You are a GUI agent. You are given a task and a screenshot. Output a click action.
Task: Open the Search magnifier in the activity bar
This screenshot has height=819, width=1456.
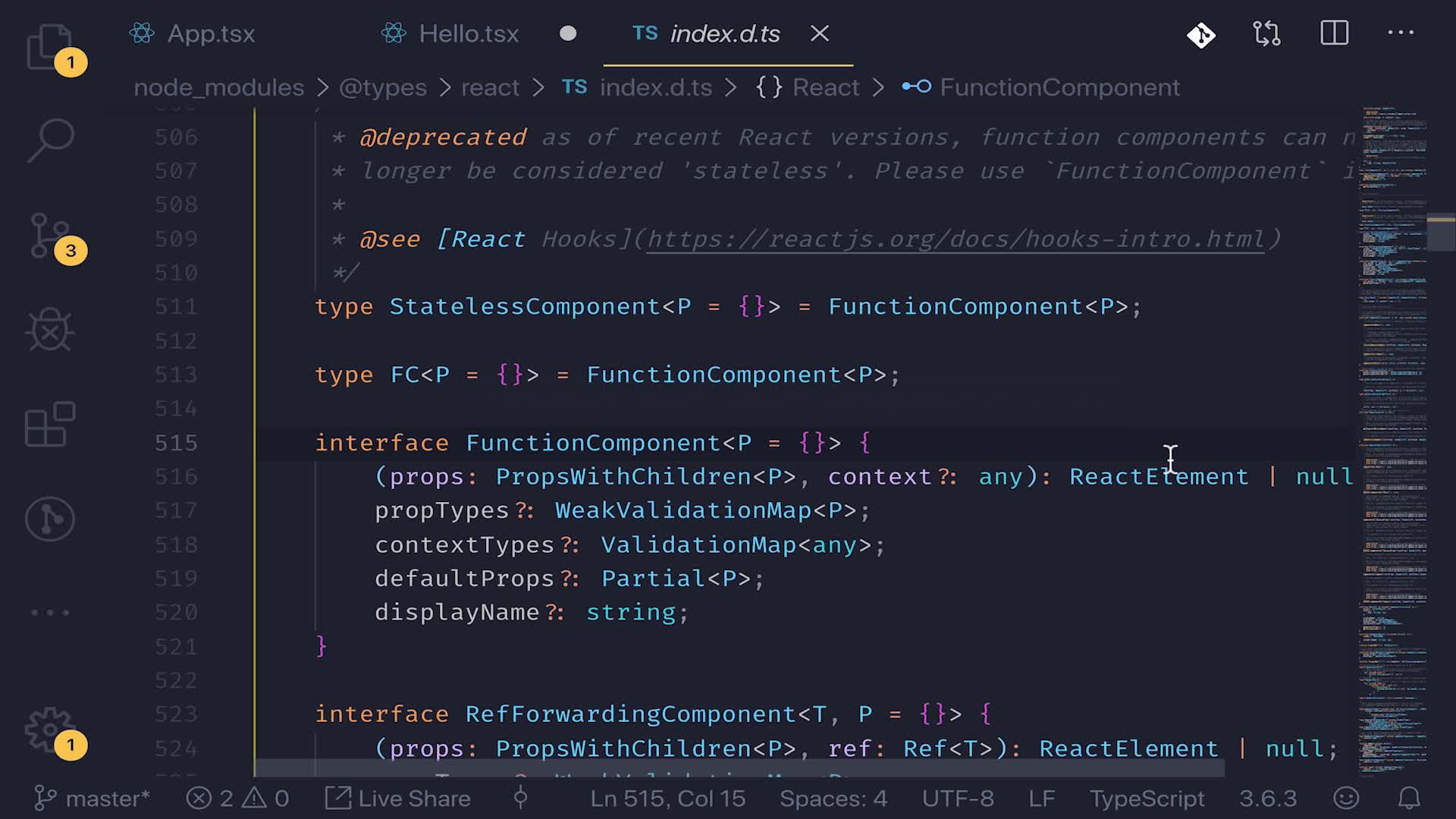[50, 140]
